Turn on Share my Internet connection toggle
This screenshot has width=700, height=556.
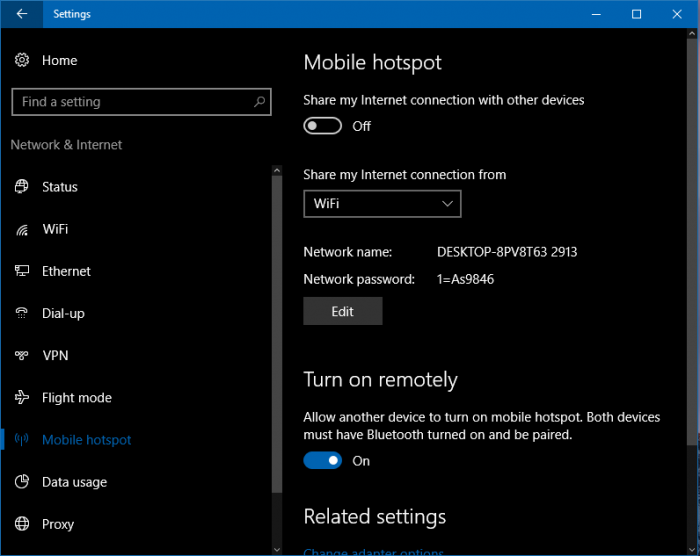(323, 126)
